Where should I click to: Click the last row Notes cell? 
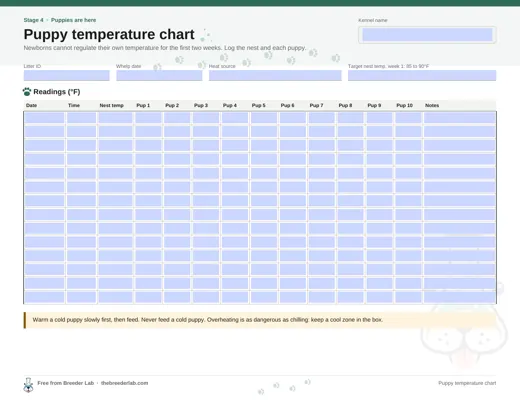coord(460,297)
